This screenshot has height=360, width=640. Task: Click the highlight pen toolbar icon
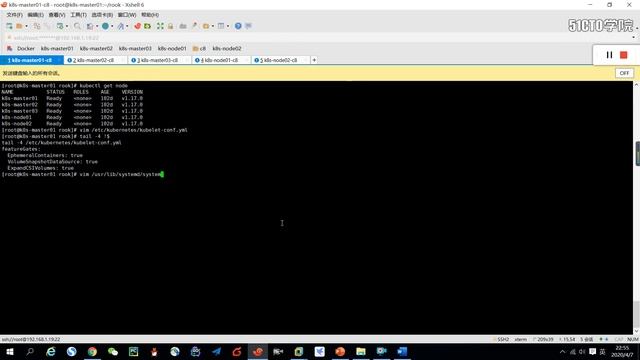click(x=194, y=26)
